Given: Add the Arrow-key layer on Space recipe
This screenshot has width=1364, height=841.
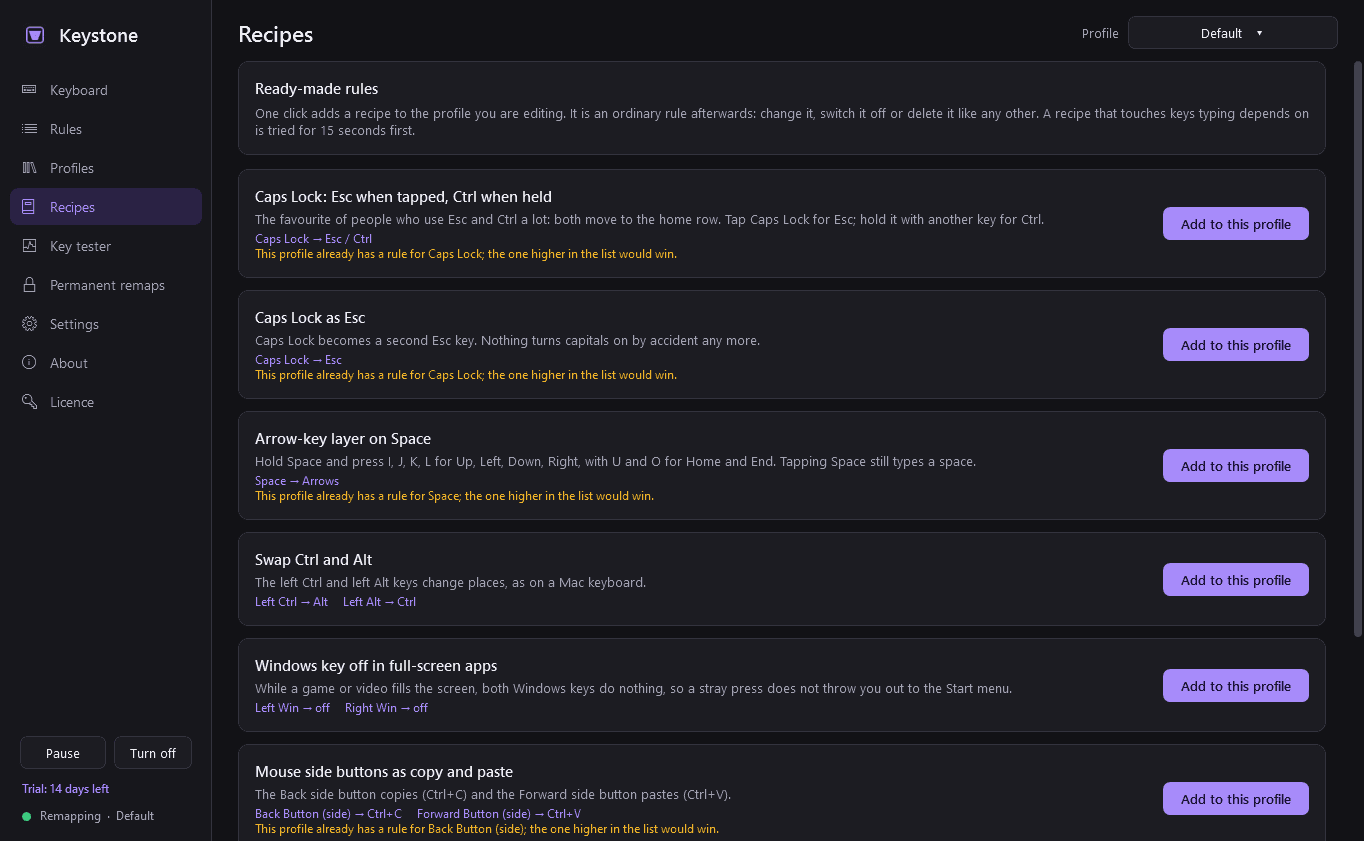Looking at the screenshot, I should (x=1235, y=466).
